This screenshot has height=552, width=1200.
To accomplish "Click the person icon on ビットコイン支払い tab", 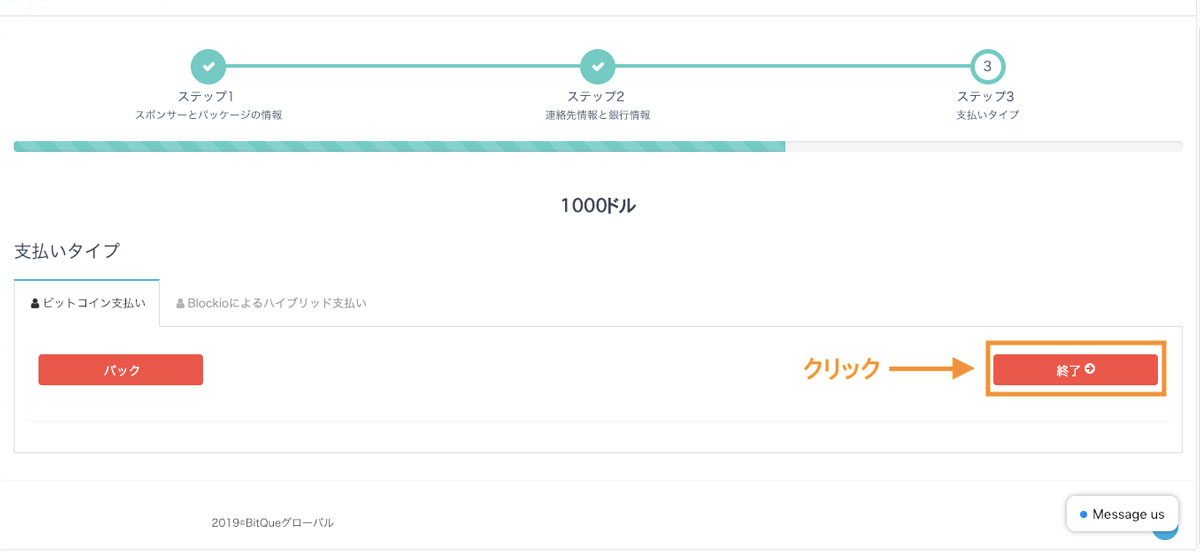I will point(35,303).
